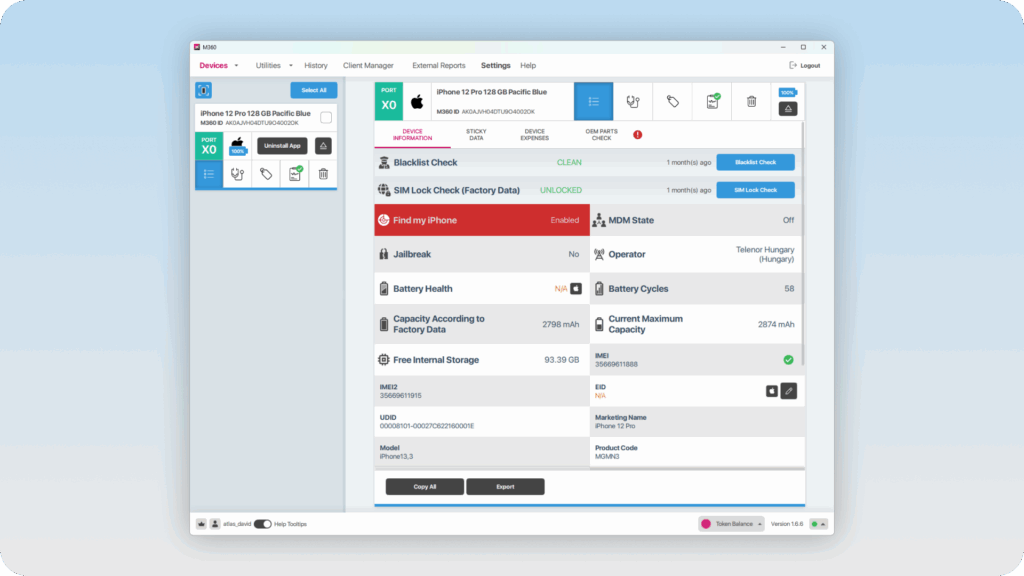
Task: Click the Apple logo in the device header
Action: (417, 102)
